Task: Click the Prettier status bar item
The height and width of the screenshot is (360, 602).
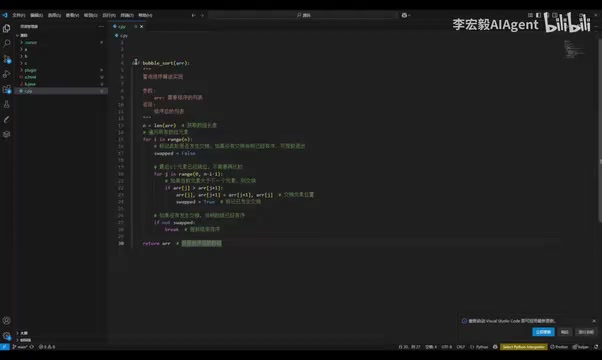Action: 559,347
